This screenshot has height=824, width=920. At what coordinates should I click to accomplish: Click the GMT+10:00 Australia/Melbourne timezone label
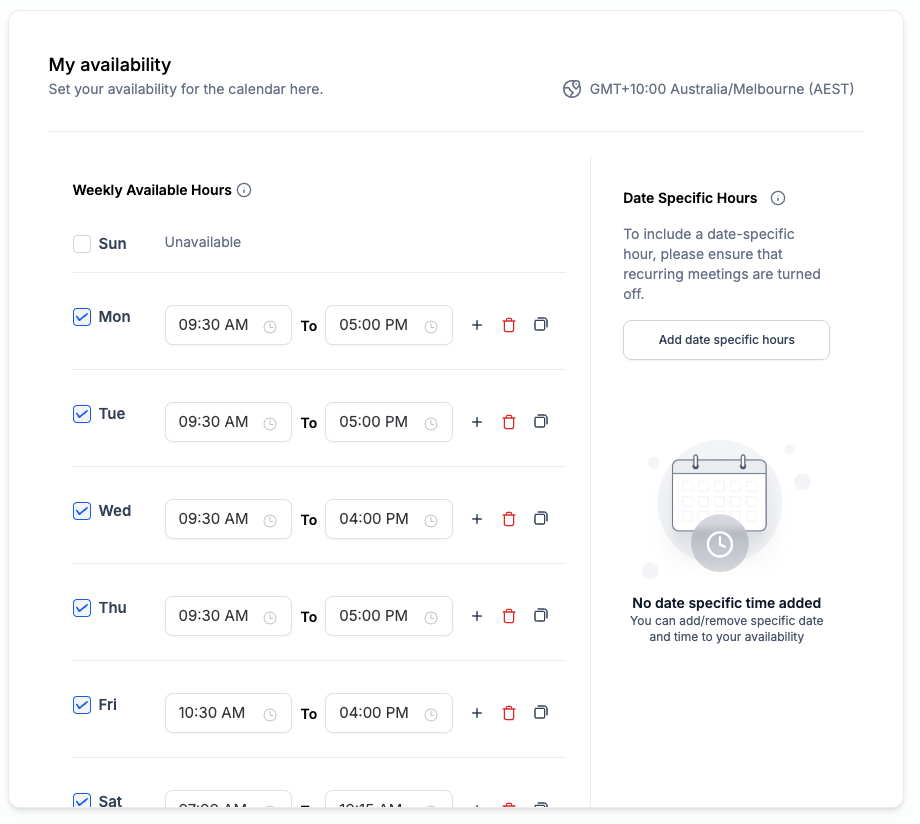(x=721, y=89)
